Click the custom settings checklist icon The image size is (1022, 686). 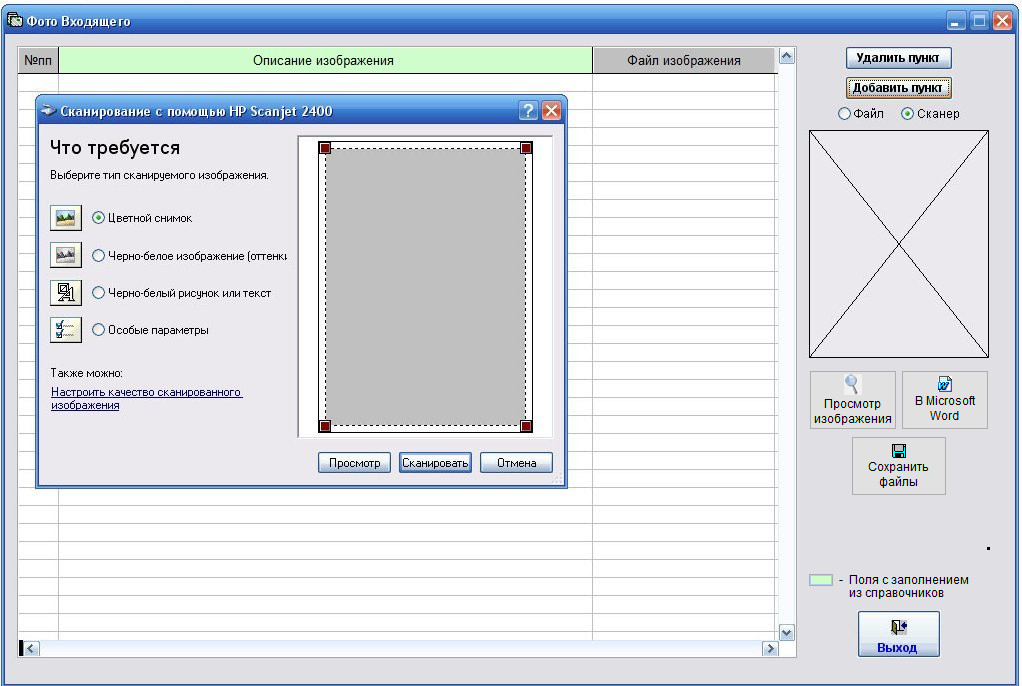click(x=66, y=330)
